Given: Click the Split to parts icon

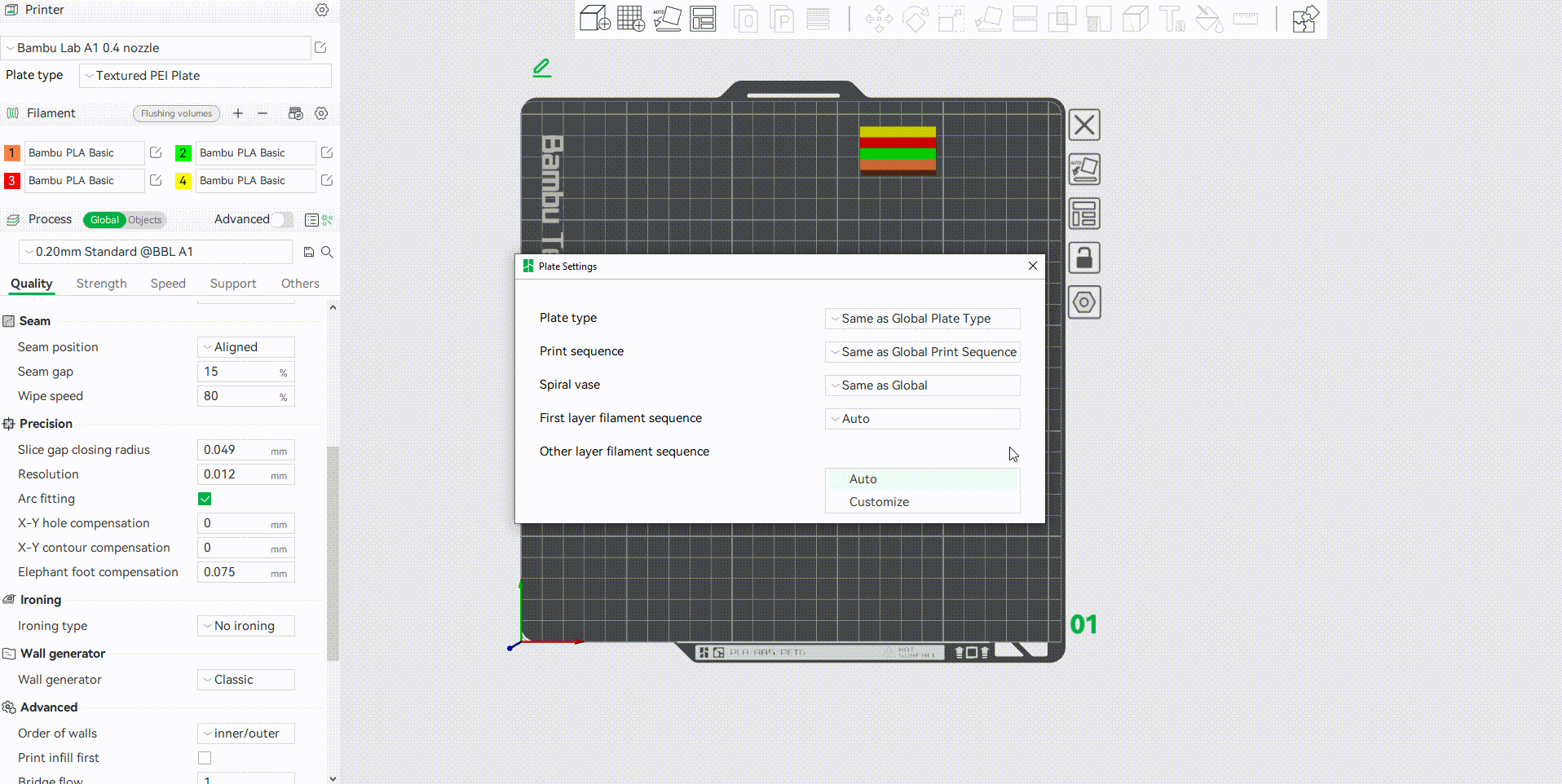Looking at the screenshot, I should (x=782, y=19).
